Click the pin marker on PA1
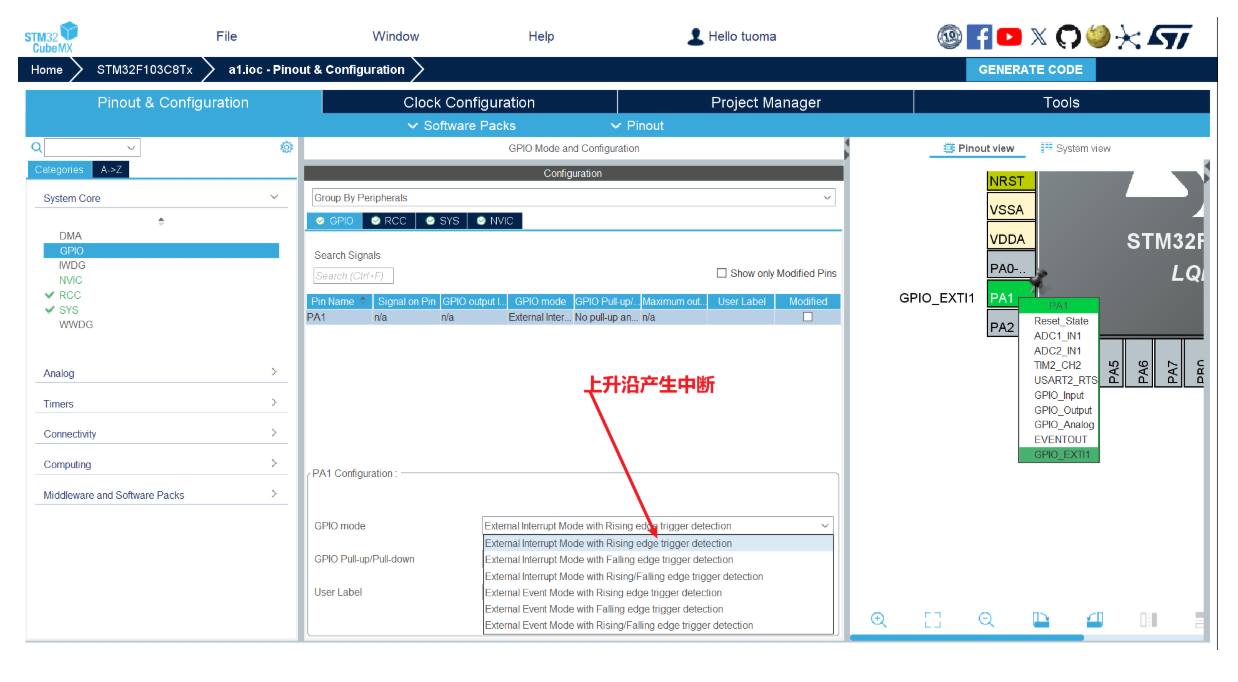 (x=1040, y=278)
